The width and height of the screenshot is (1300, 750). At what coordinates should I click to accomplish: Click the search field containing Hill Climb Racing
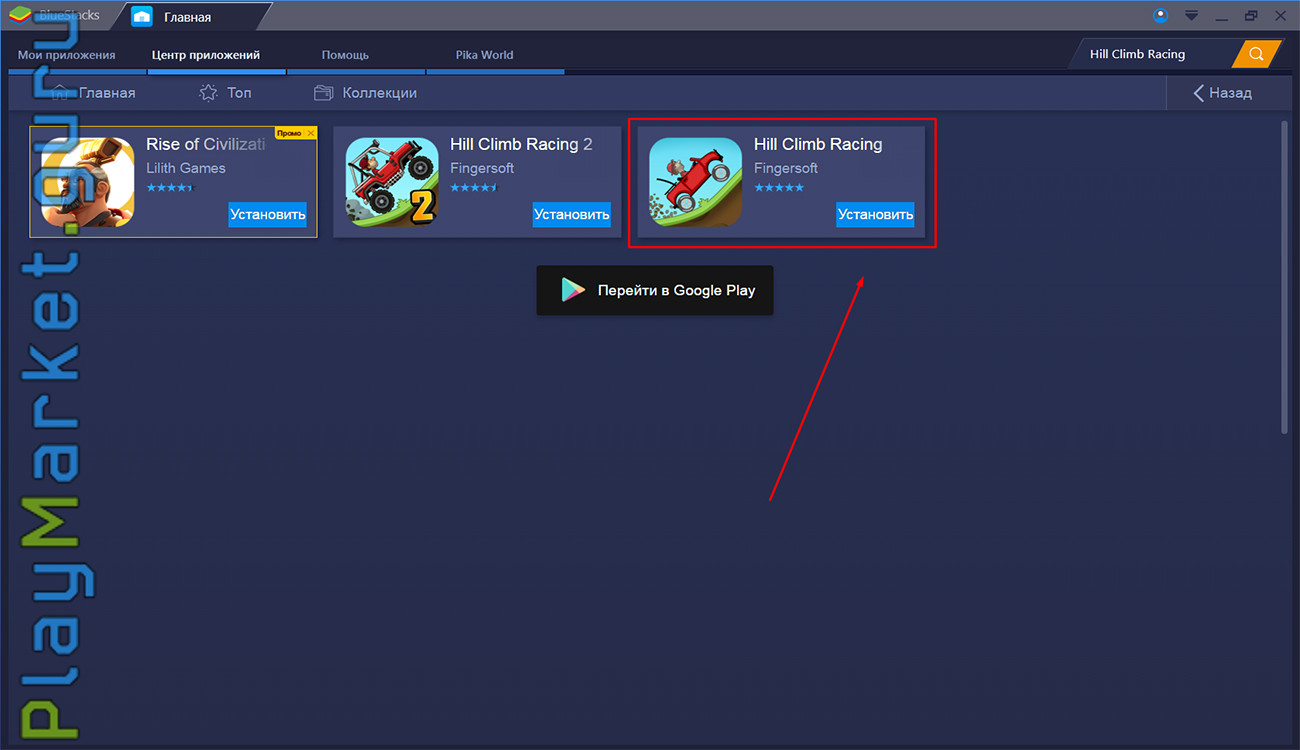(x=1151, y=54)
